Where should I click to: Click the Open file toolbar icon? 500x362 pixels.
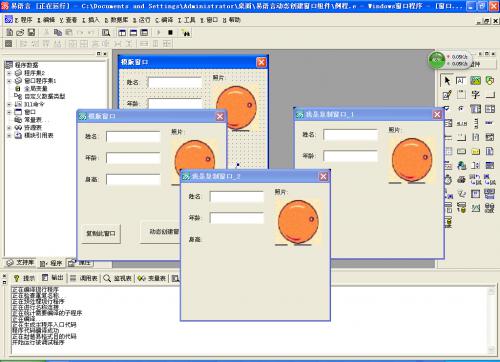20,32
